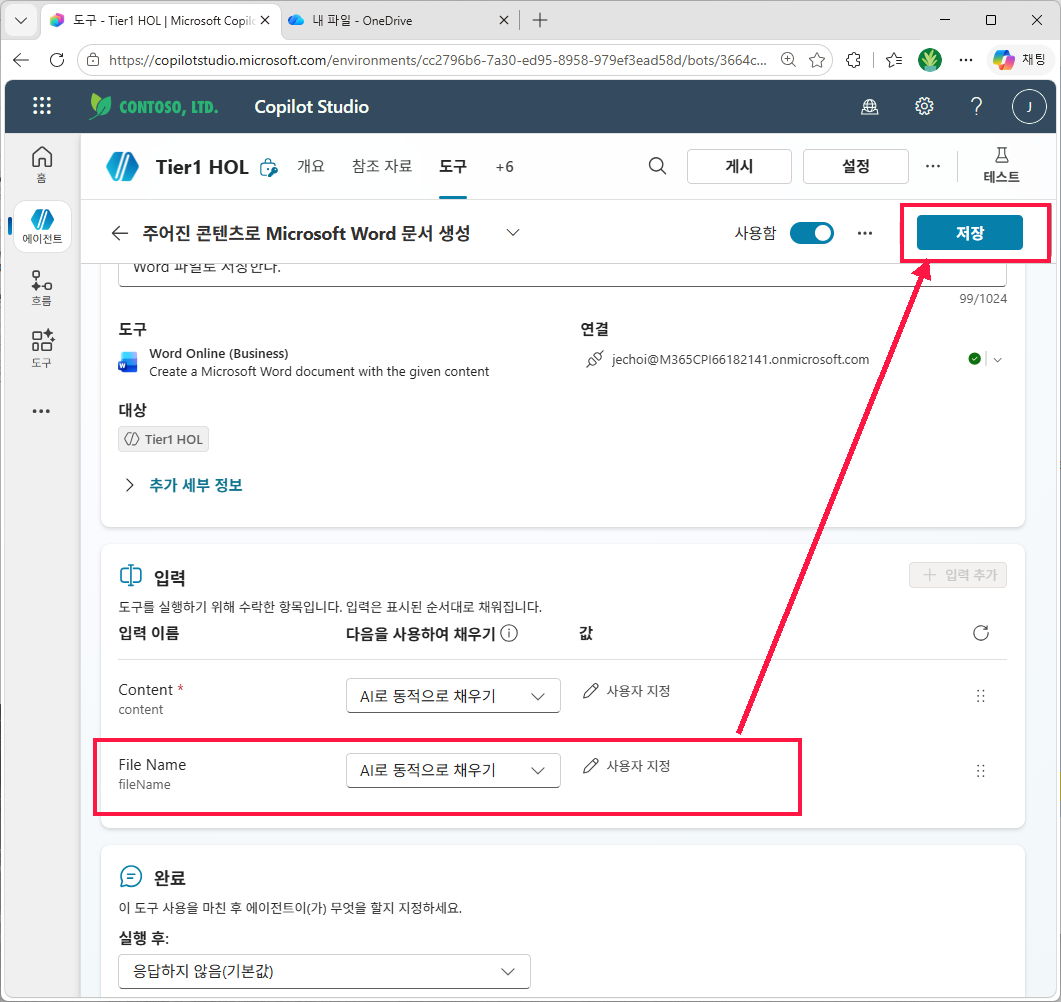Click the drag handle for the File Name row

pos(980,771)
